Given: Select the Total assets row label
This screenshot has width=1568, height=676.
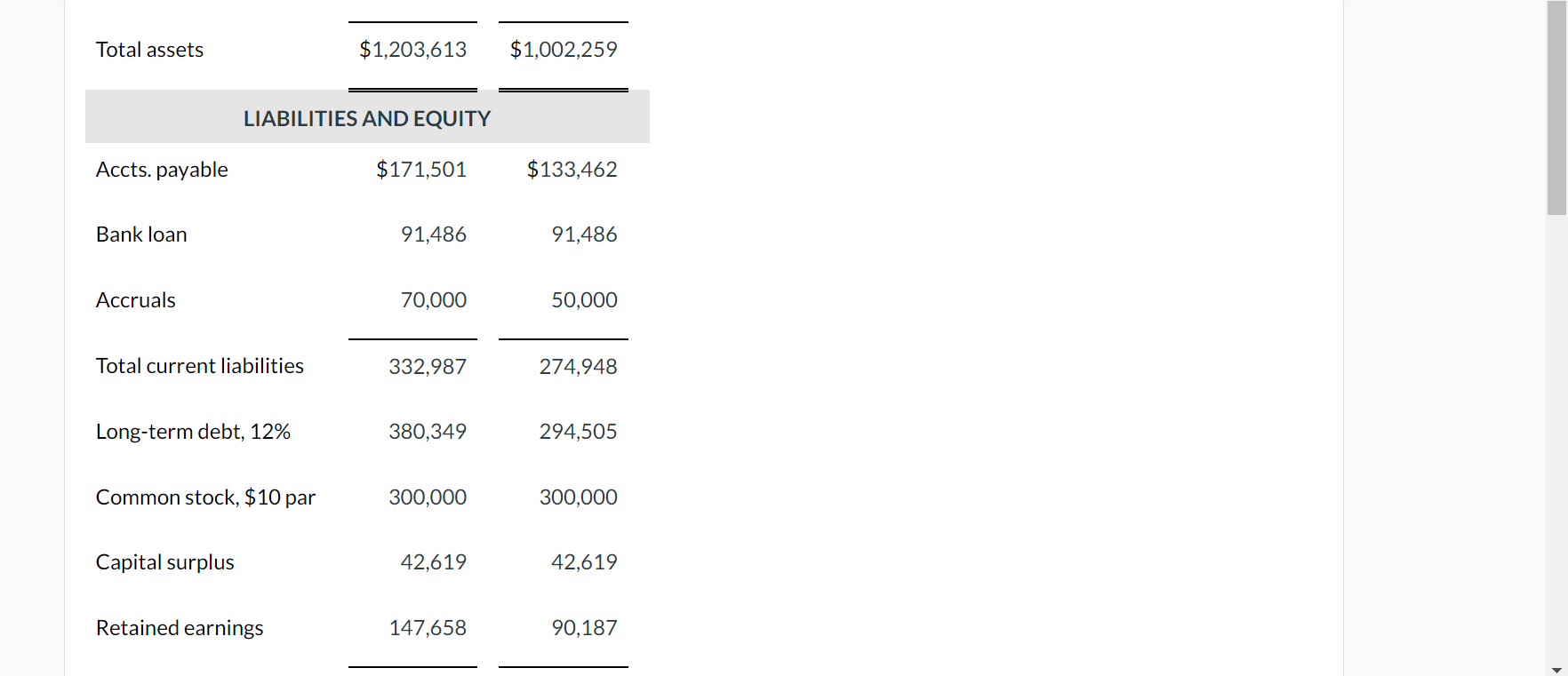Looking at the screenshot, I should click(x=149, y=50).
